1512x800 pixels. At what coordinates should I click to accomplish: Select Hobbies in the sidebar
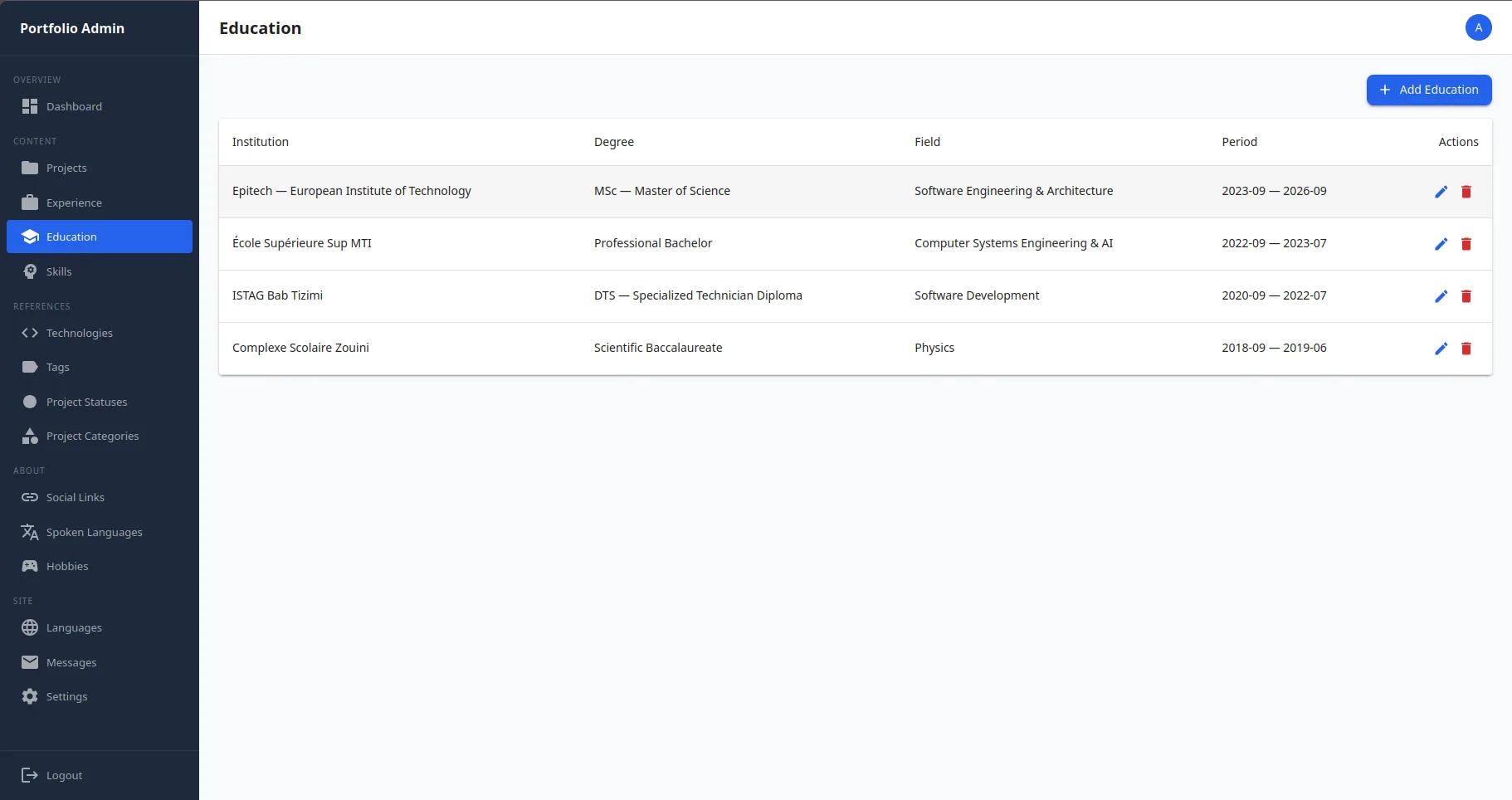[x=100, y=566]
